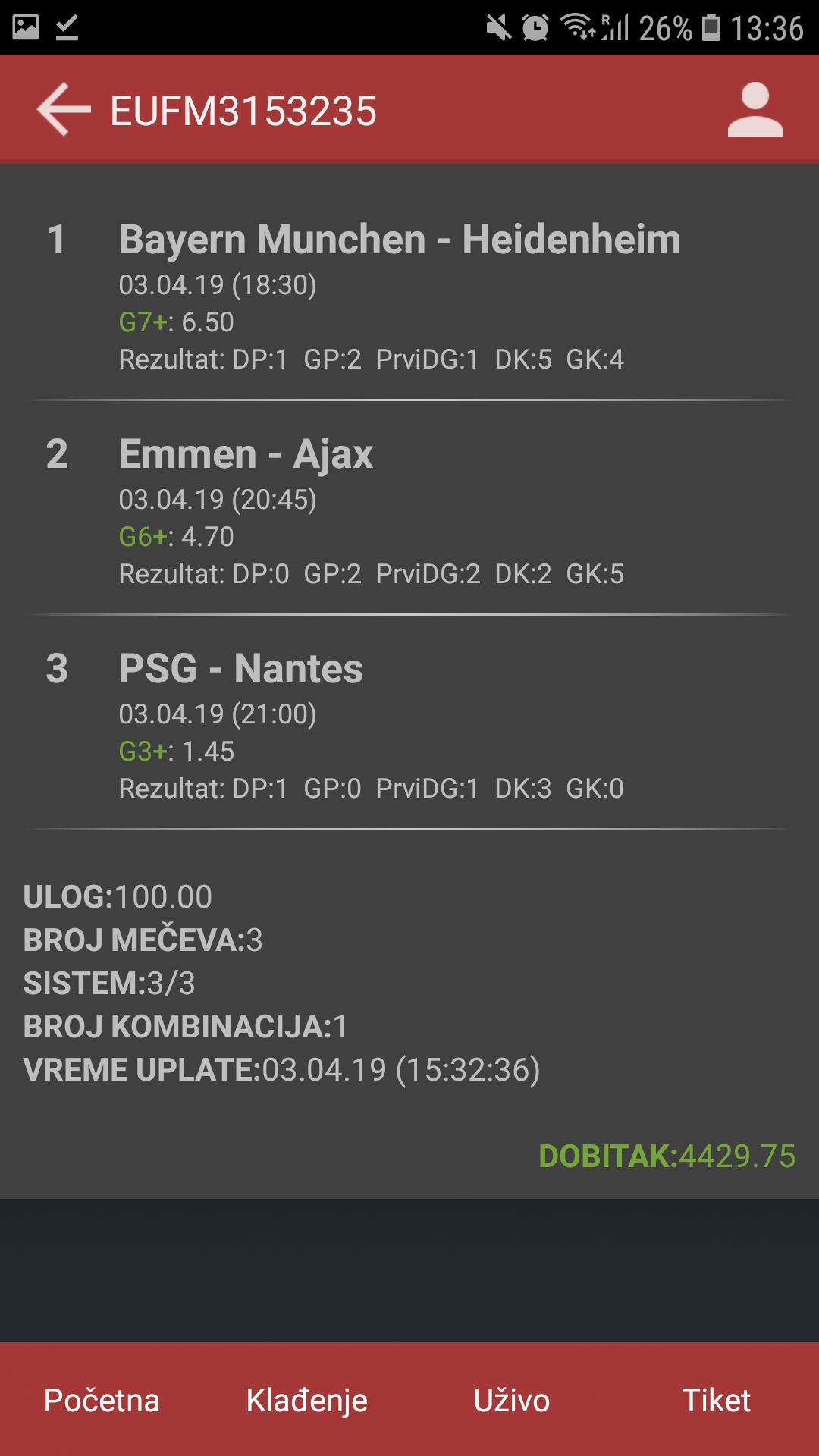
Task: Switch to the Klađenje tab
Action: tap(307, 1400)
